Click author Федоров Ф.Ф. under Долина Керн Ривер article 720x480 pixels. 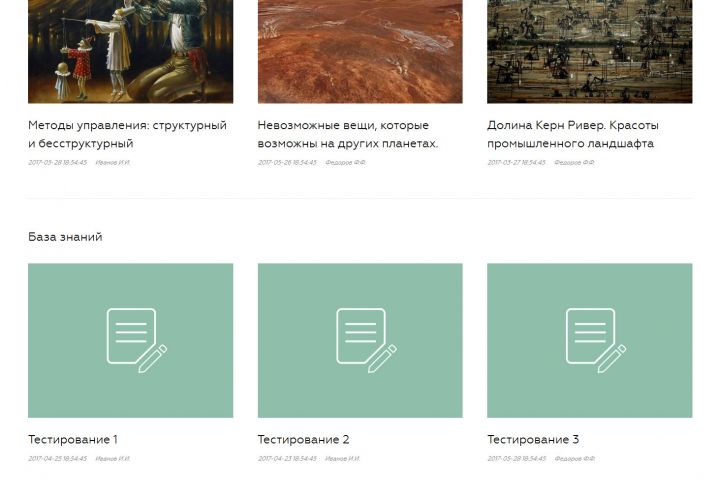coord(574,163)
